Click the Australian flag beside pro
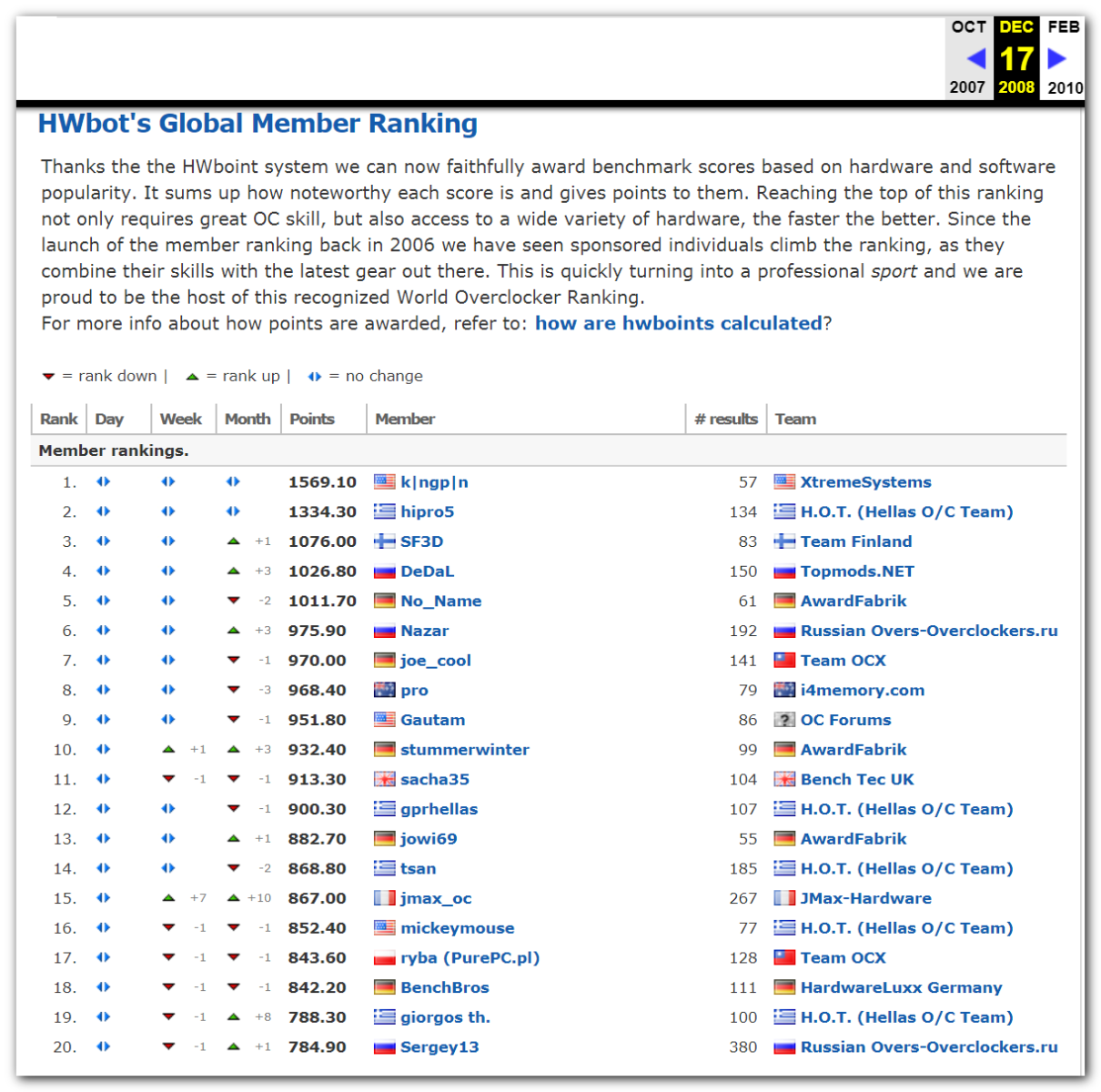The width and height of the screenshot is (1101, 1092). tap(385, 691)
